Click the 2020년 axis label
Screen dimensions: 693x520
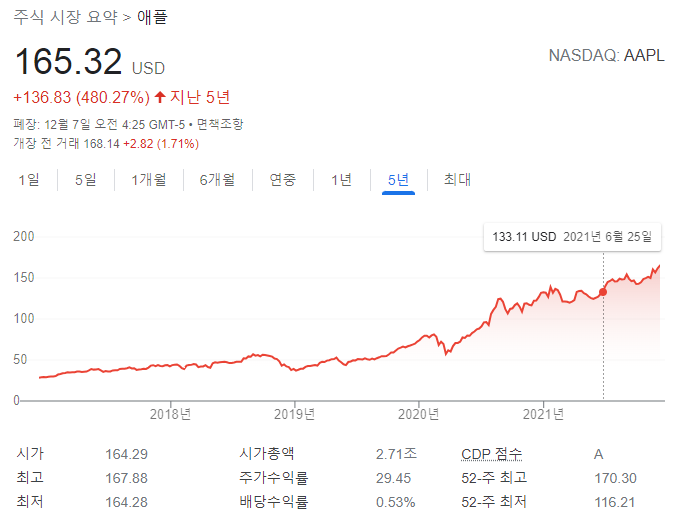point(419,414)
